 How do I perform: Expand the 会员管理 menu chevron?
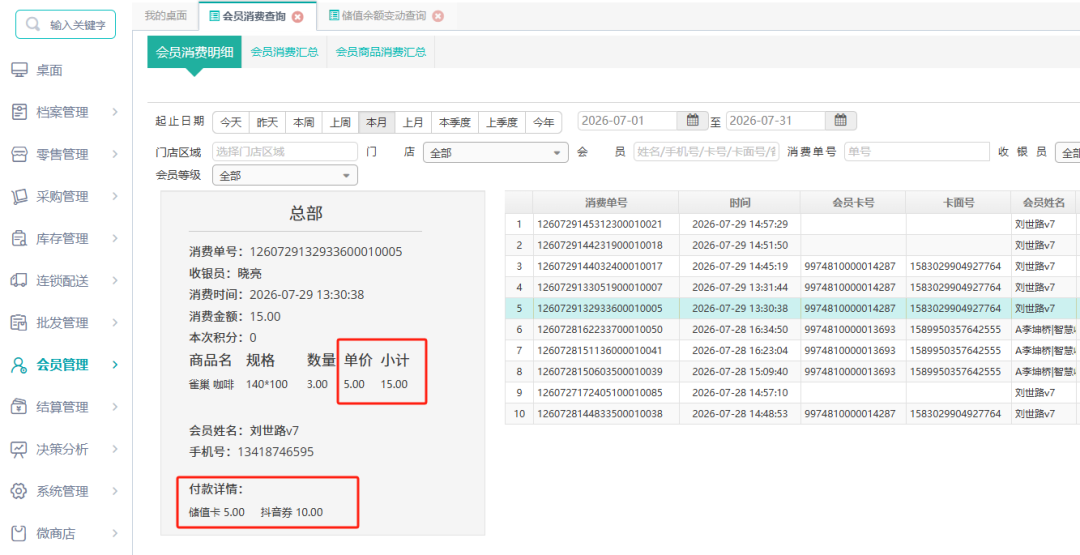(x=115, y=365)
